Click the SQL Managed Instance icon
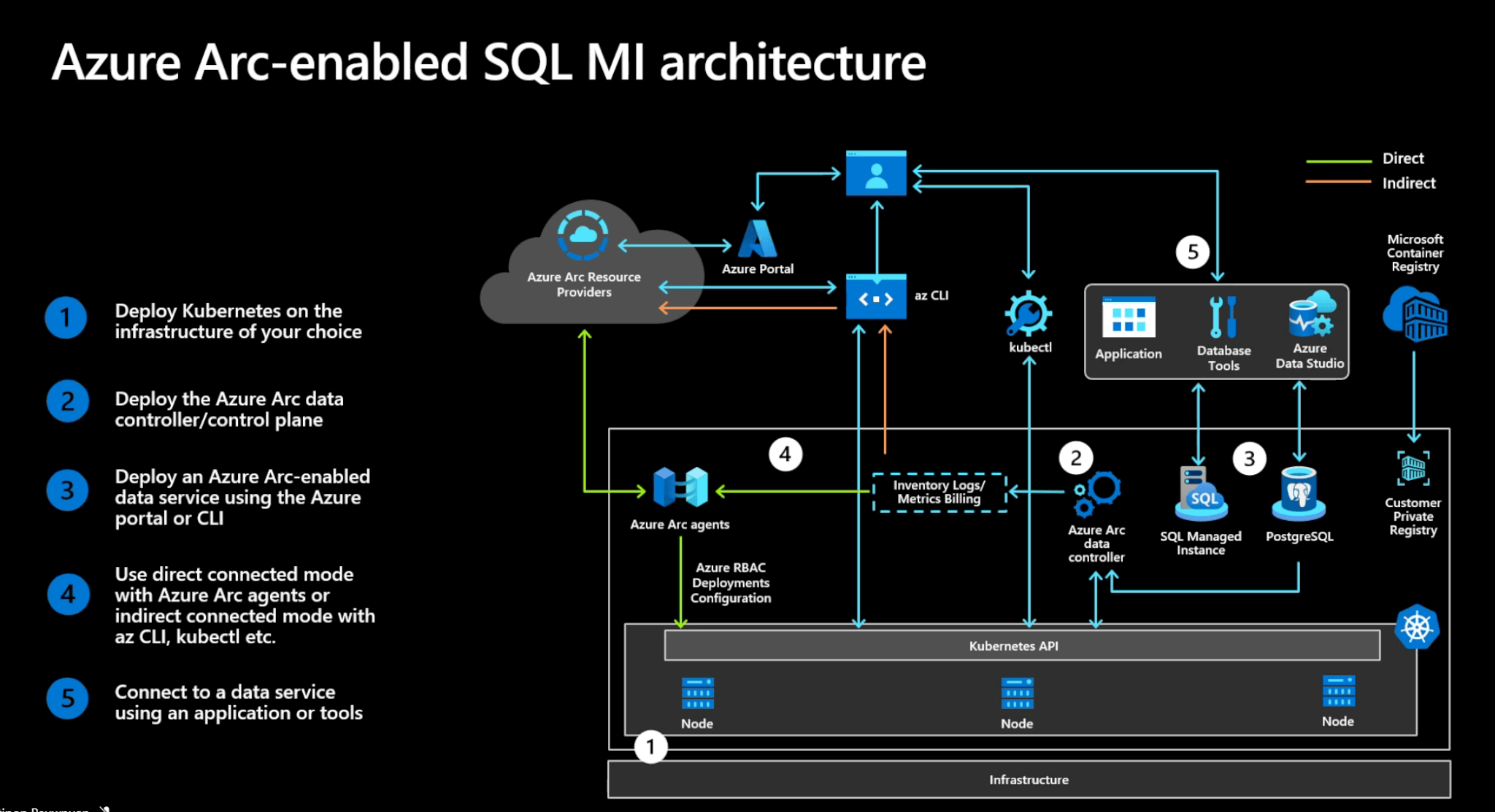Viewport: 1495px width, 812px height. click(x=1201, y=493)
